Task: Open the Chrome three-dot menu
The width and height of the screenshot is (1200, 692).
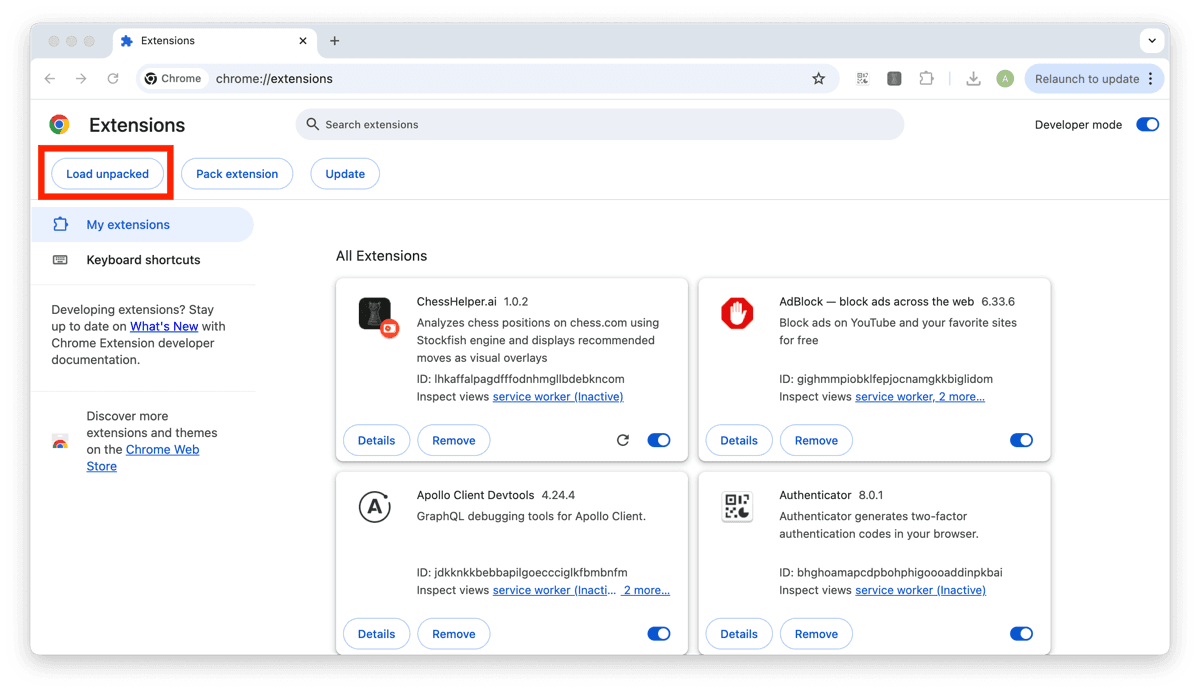Action: 1151,79
